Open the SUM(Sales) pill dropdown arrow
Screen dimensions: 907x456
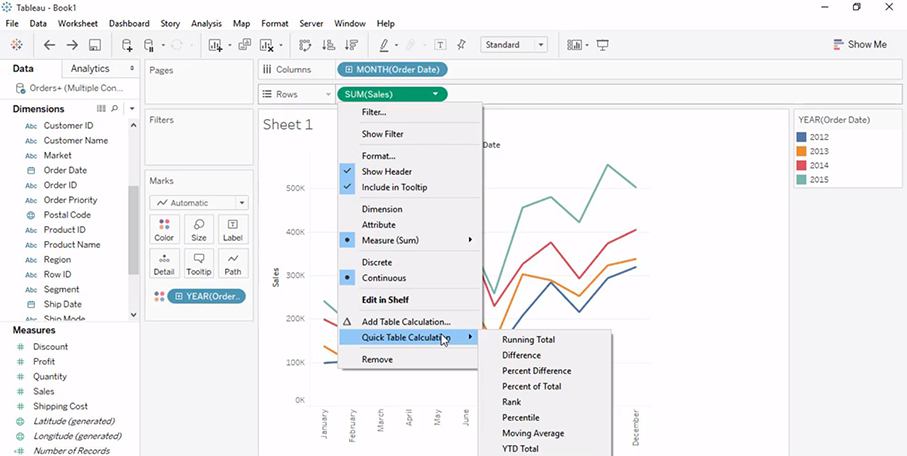click(435, 94)
